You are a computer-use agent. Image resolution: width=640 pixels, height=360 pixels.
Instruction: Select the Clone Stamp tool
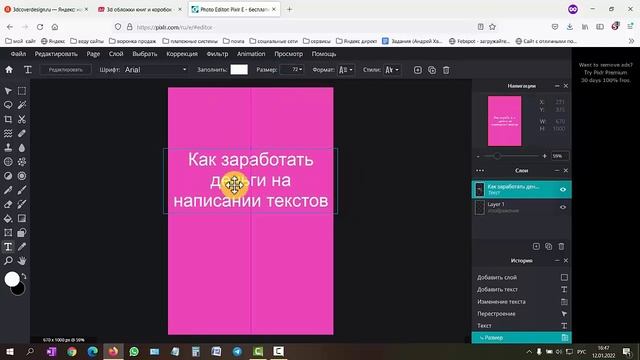(8, 147)
